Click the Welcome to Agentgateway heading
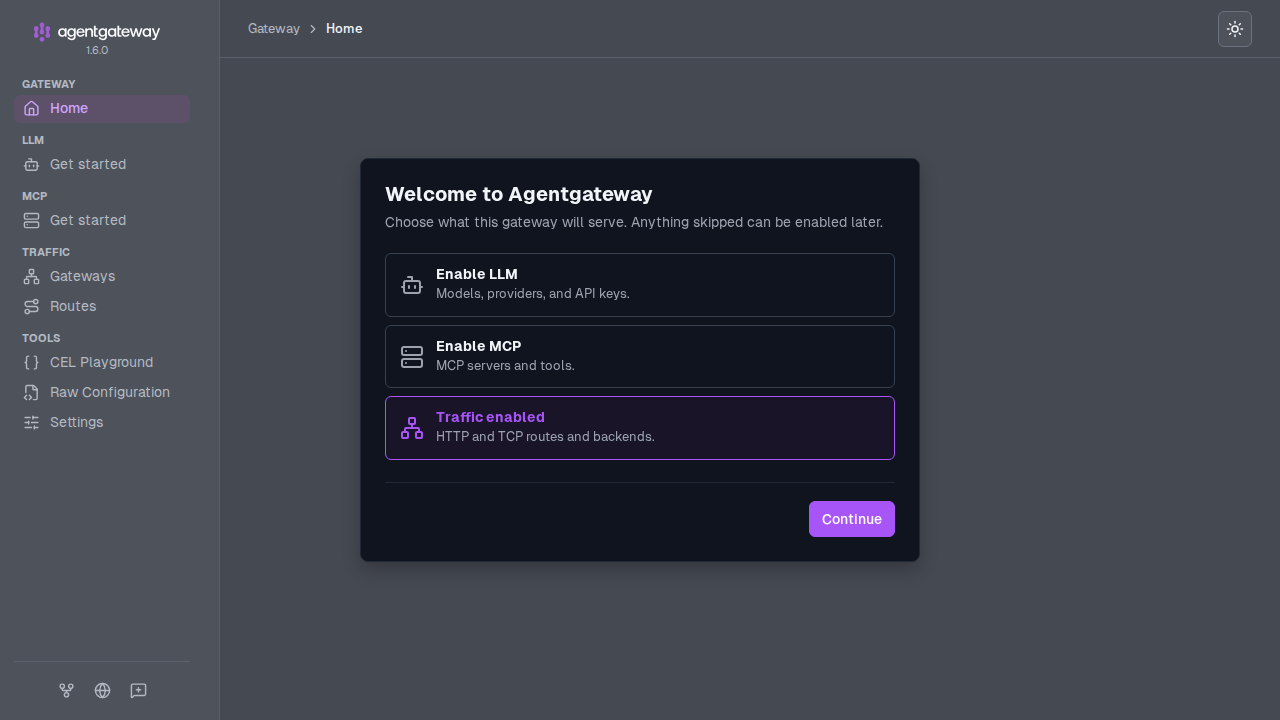This screenshot has height=720, width=1280. [x=519, y=194]
